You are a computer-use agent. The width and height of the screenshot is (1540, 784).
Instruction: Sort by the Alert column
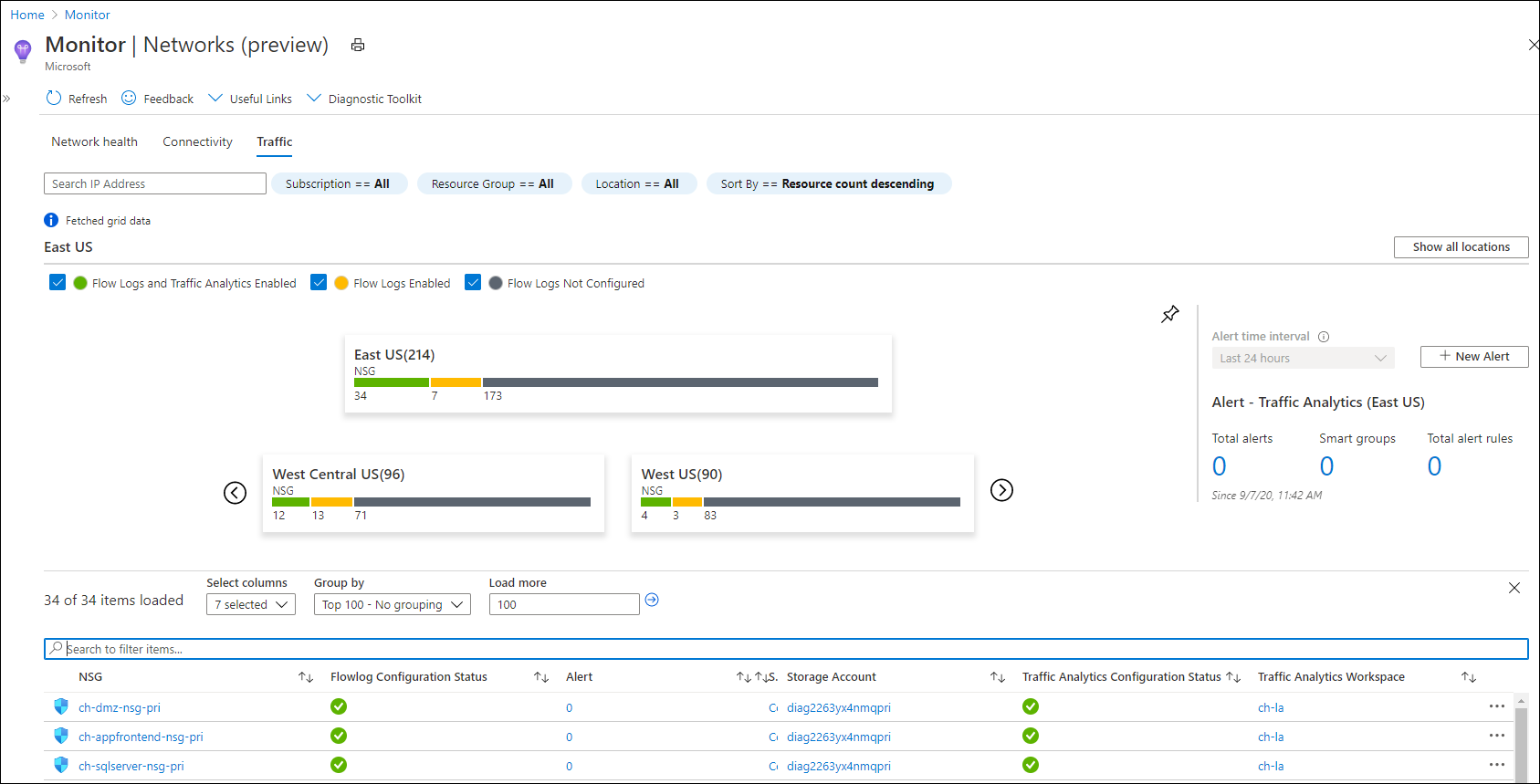[x=744, y=677]
